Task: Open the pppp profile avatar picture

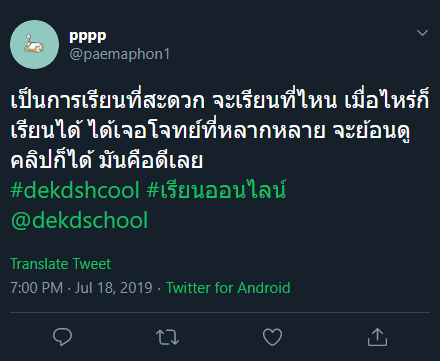Action: pos(34,45)
